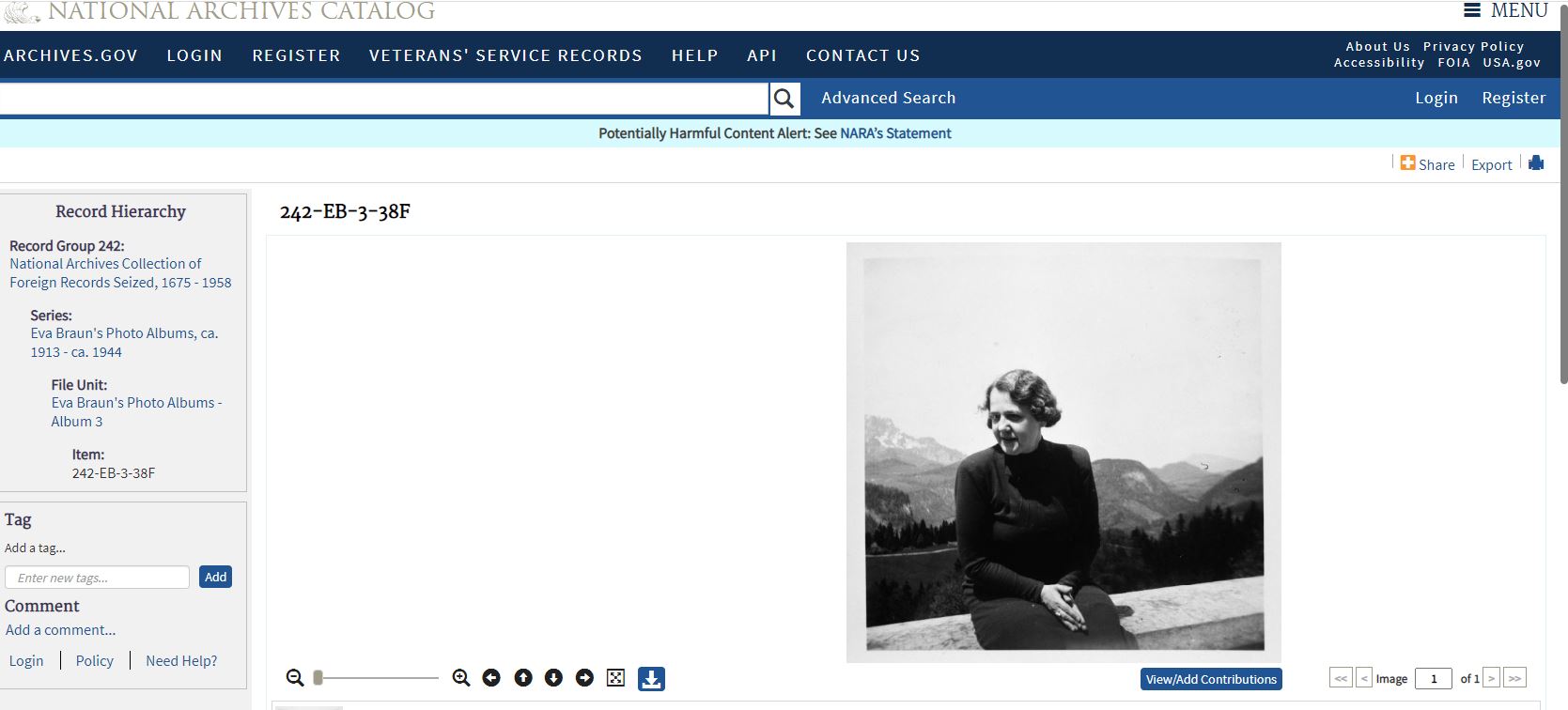The width and height of the screenshot is (1568, 710).
Task: Focus the Enter new tags field
Action: 97,578
